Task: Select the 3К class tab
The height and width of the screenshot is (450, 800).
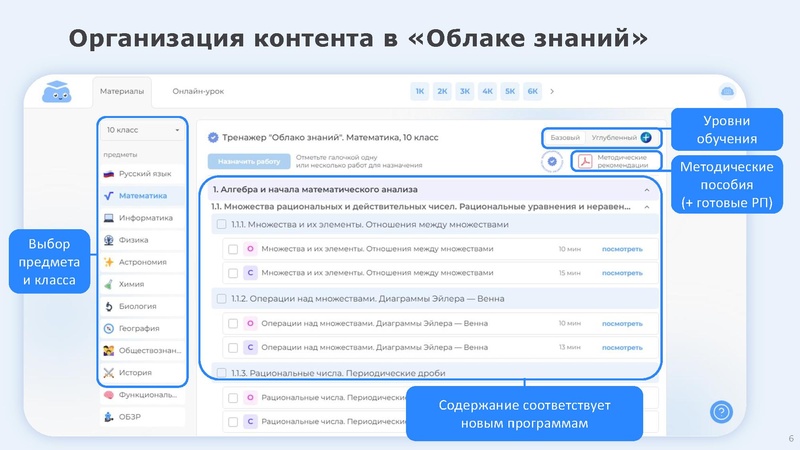Action: (x=465, y=91)
